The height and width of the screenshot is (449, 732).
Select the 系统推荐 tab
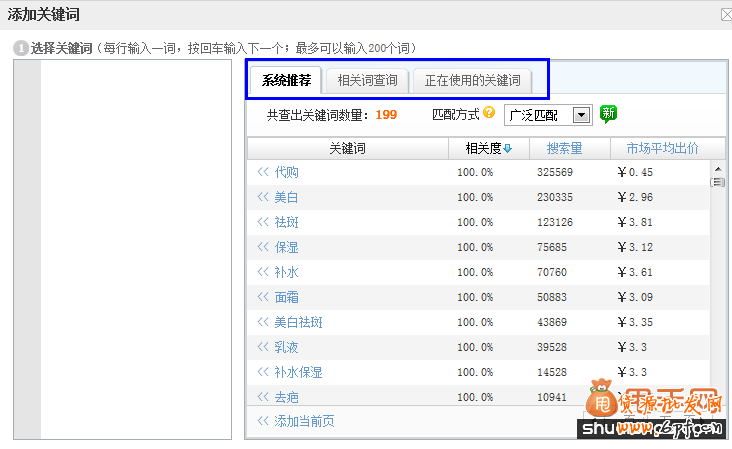pos(286,81)
